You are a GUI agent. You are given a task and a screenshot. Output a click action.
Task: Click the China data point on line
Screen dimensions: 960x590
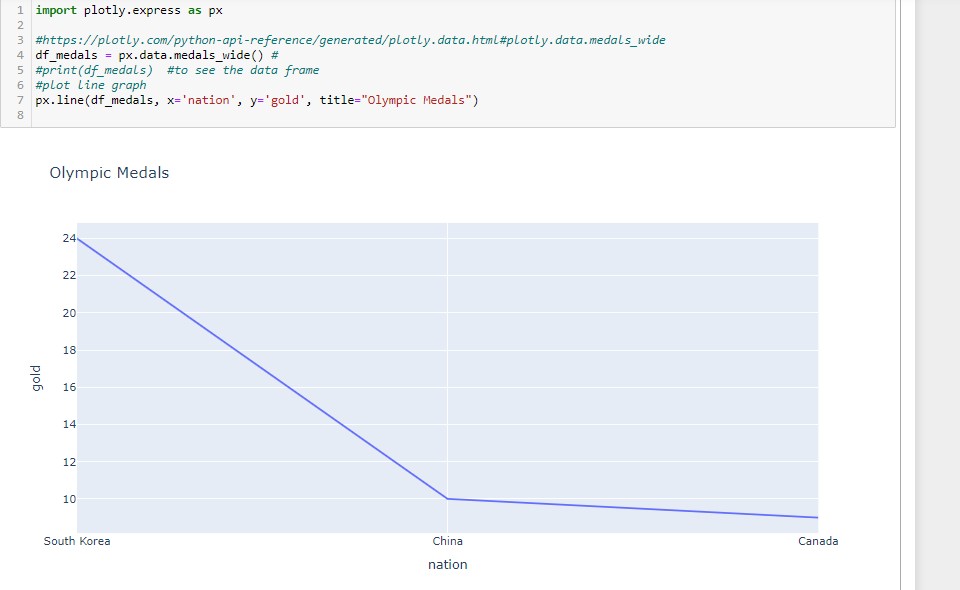pyautogui.click(x=447, y=499)
